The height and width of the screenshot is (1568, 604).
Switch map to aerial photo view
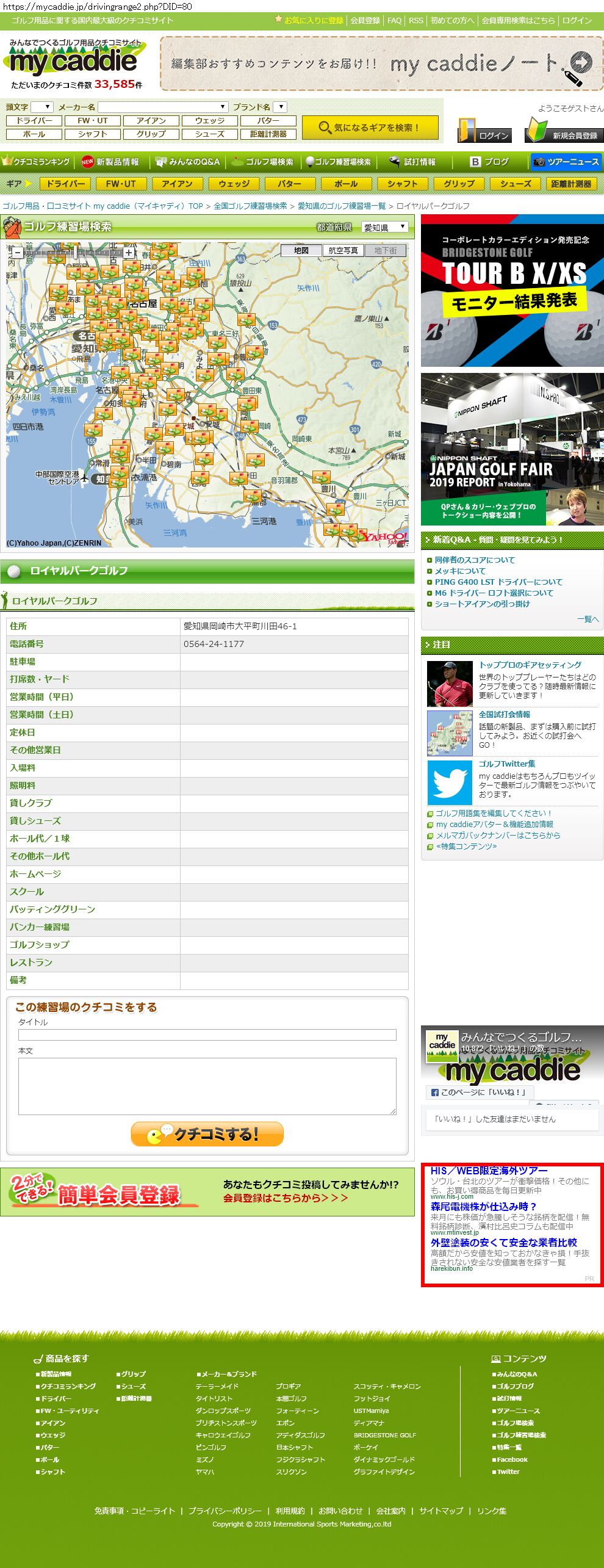343,250
